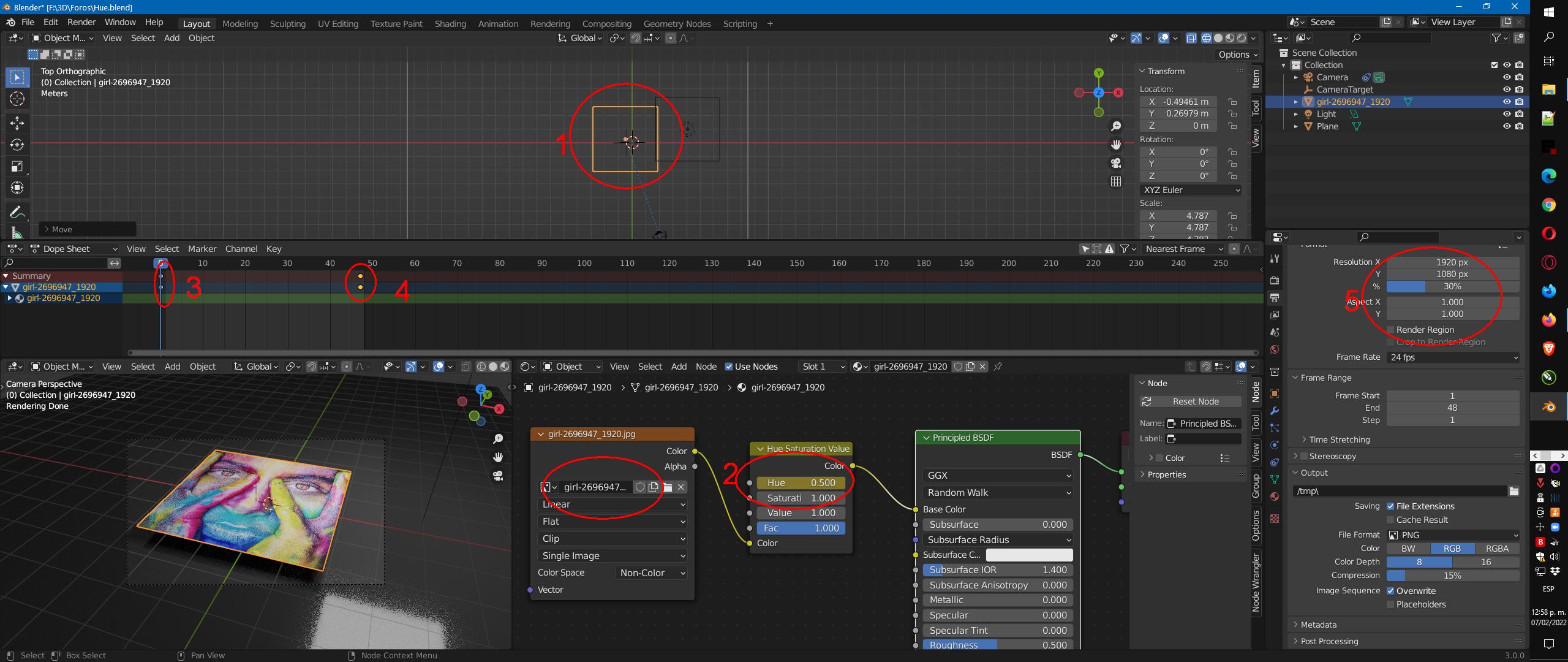Viewport: 1568px width, 662px height.
Task: Select the Annotate pencil tool
Action: coord(17,212)
